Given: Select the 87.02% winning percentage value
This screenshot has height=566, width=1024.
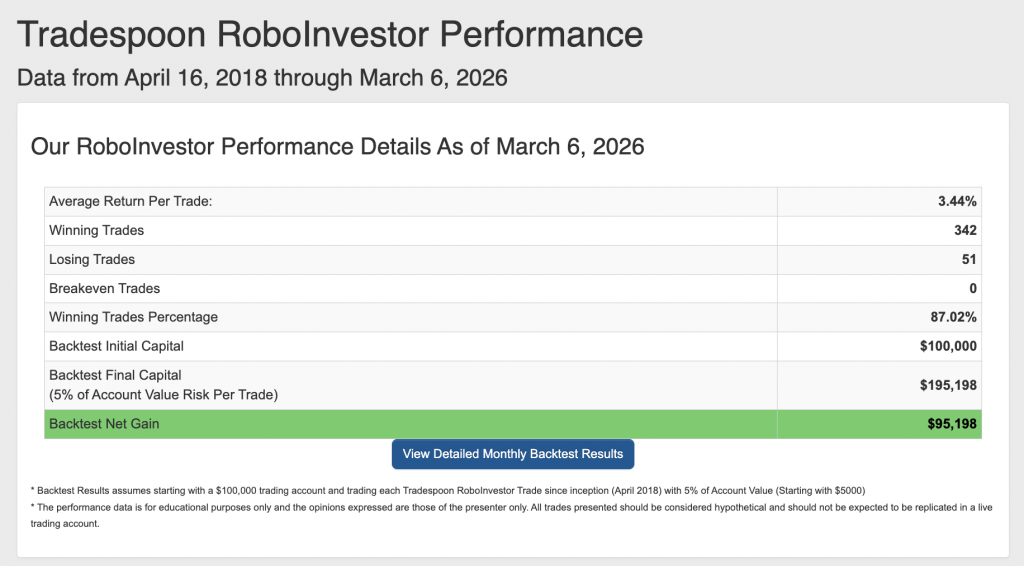Looking at the screenshot, I should (954, 318).
